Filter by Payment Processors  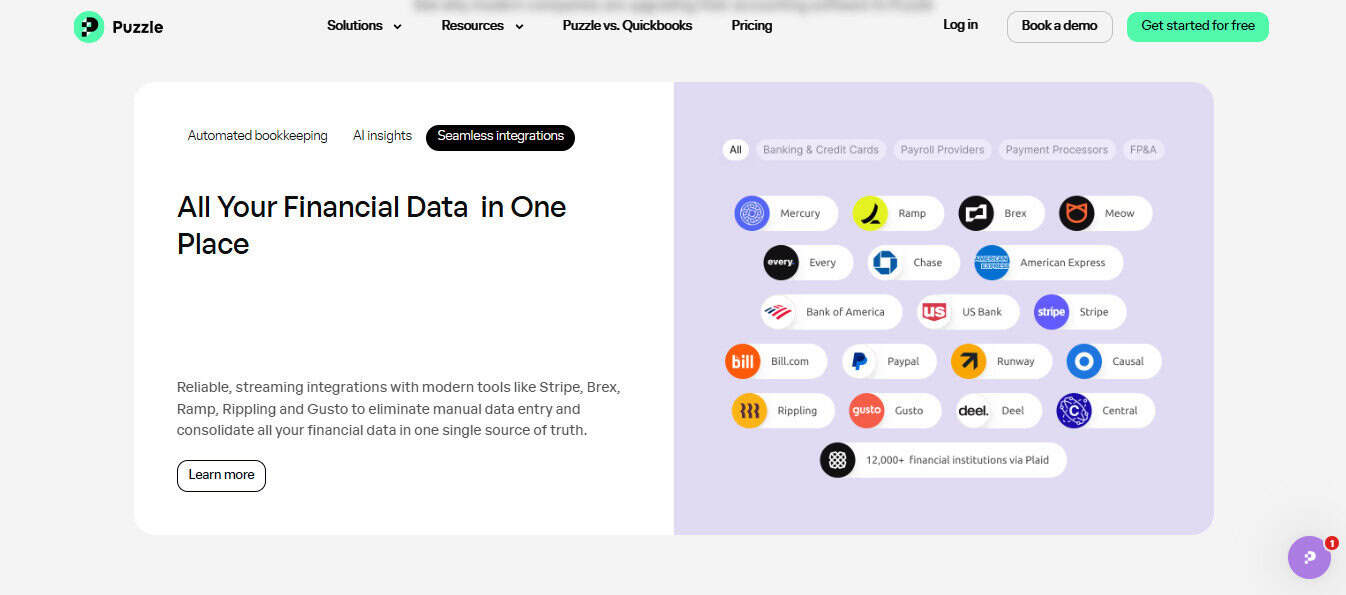1057,150
